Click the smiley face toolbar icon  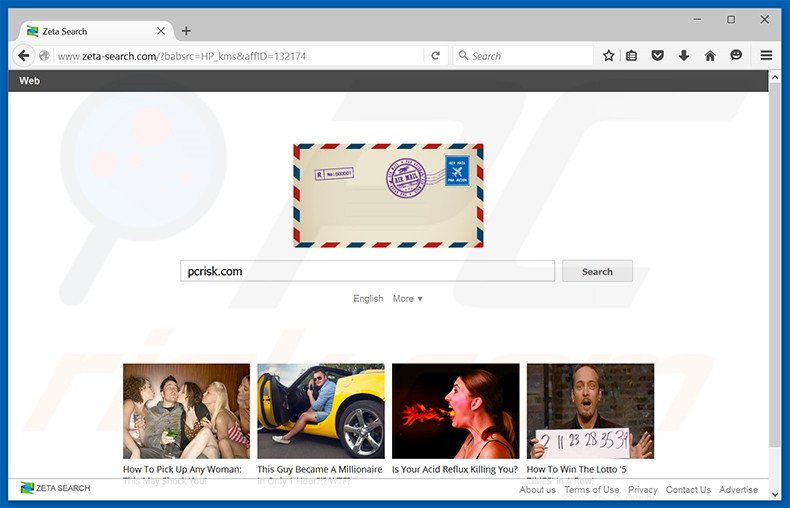[x=736, y=56]
